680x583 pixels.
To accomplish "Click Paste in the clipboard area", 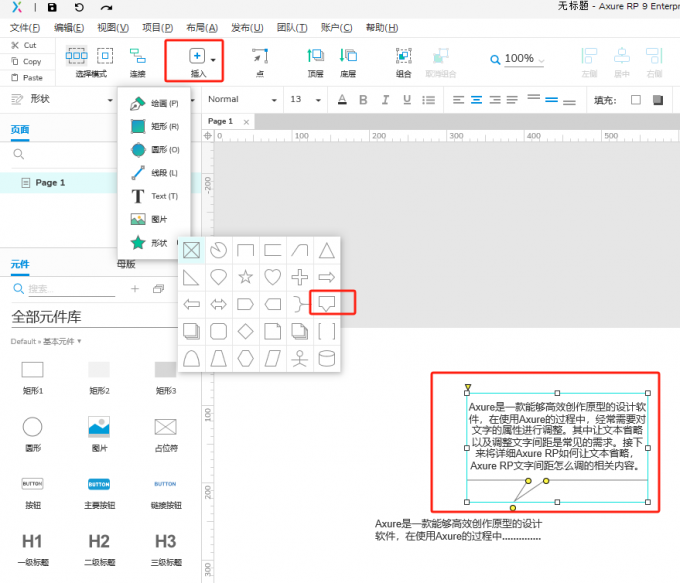I will [27, 78].
